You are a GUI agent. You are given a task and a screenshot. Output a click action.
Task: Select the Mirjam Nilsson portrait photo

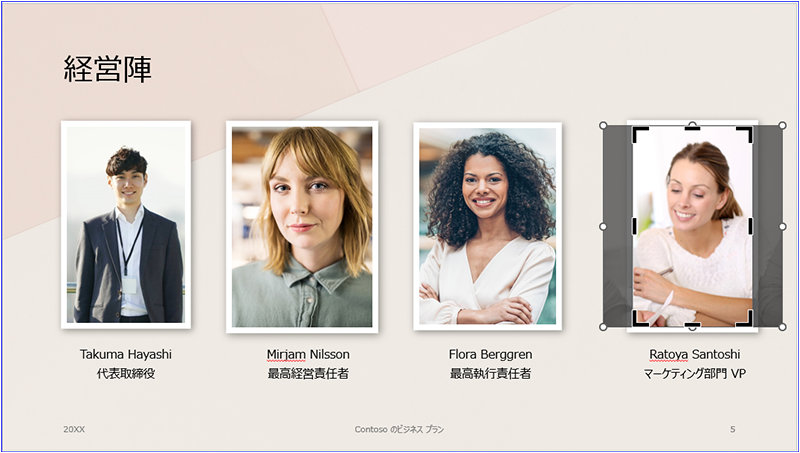click(302, 227)
